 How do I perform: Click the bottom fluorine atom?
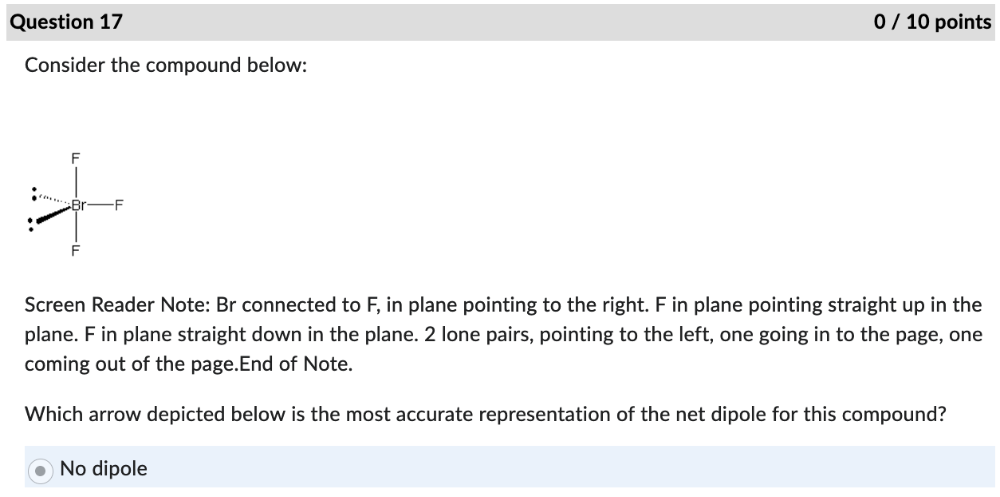[x=75, y=251]
